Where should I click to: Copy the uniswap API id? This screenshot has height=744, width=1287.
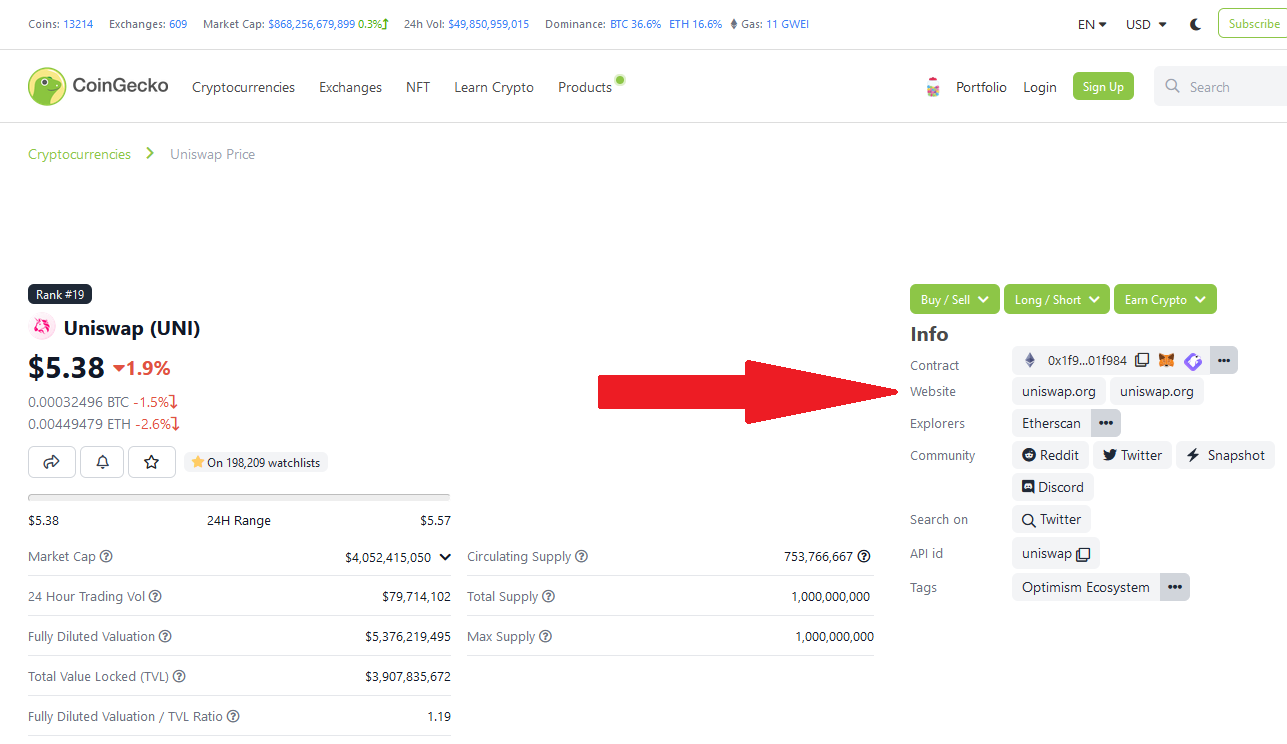1083,553
